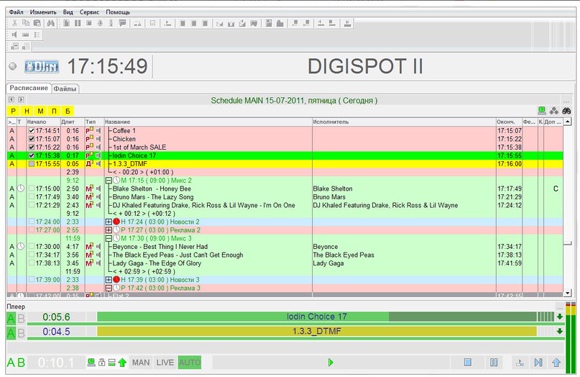Check the 1.3.3_DTMF row checkbox
Viewport: 580px width, 377px height.
[x=31, y=164]
